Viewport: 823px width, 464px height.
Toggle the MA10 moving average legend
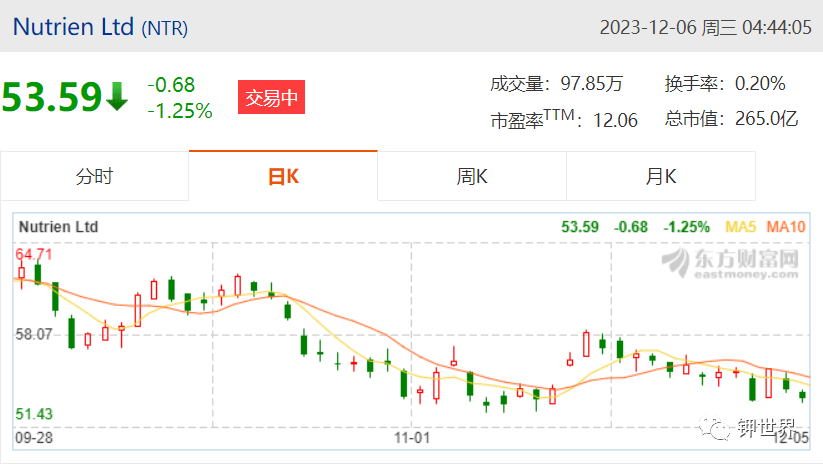[786, 227]
